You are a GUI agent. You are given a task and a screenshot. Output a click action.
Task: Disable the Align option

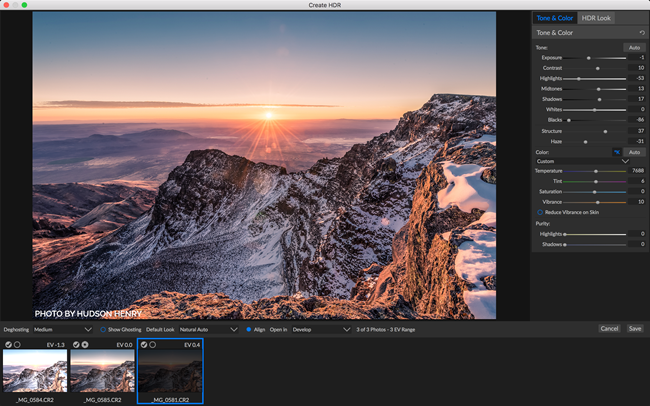(x=248, y=329)
